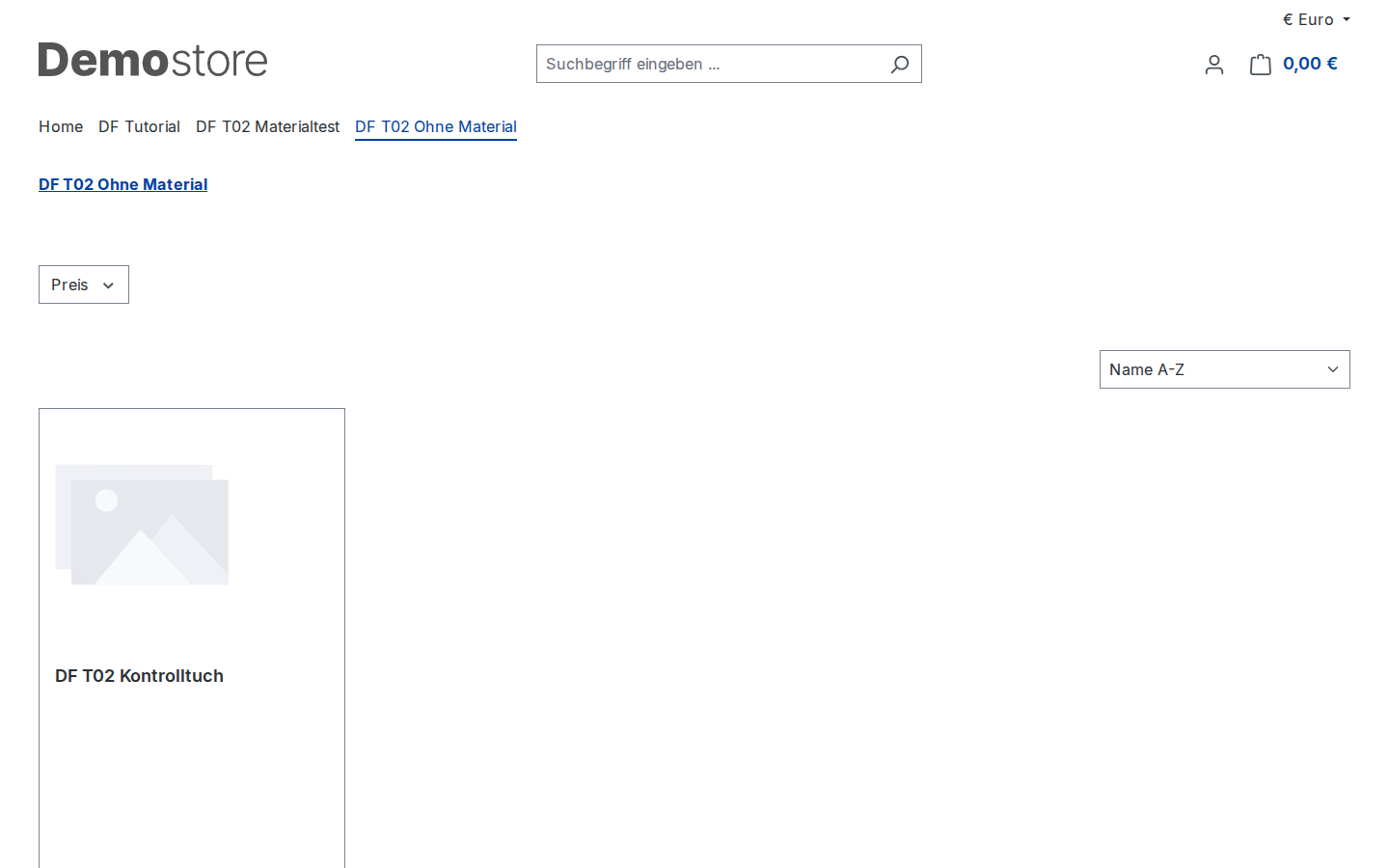1389x868 pixels.
Task: Open the user account icon
Action: click(x=1214, y=65)
